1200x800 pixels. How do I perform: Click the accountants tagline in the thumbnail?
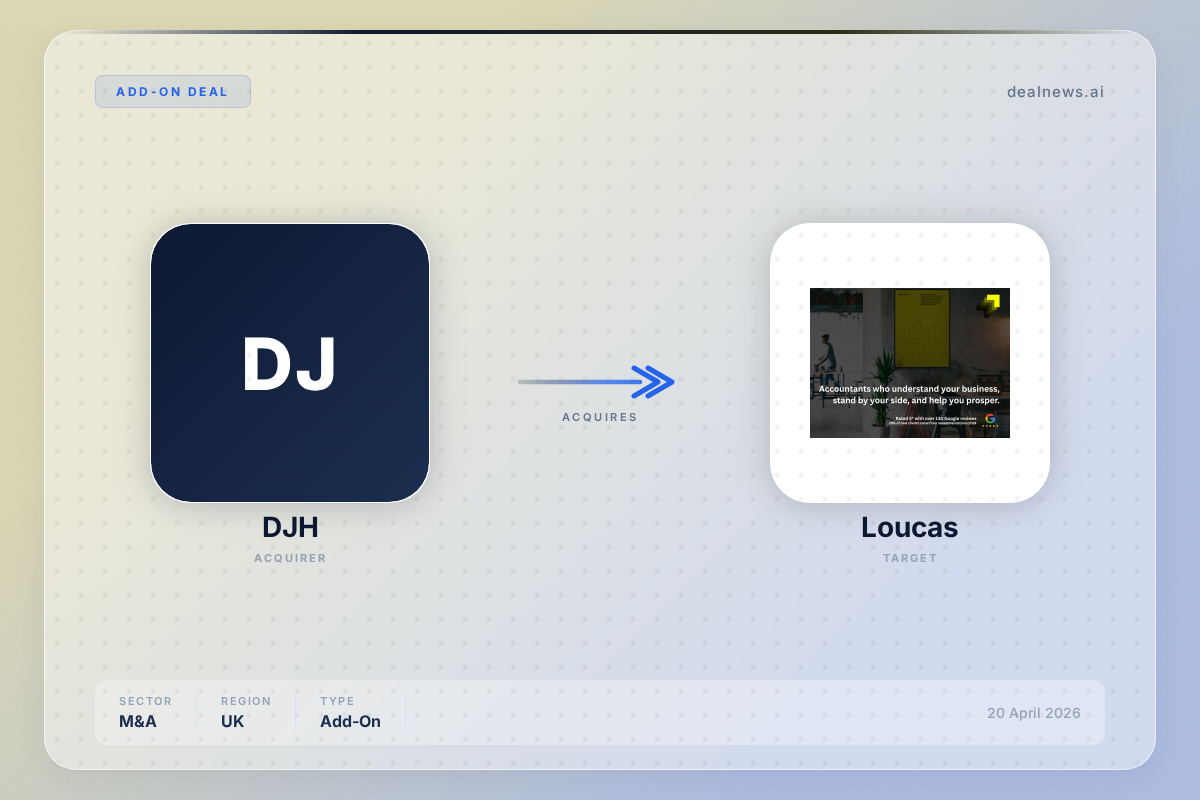coord(909,394)
